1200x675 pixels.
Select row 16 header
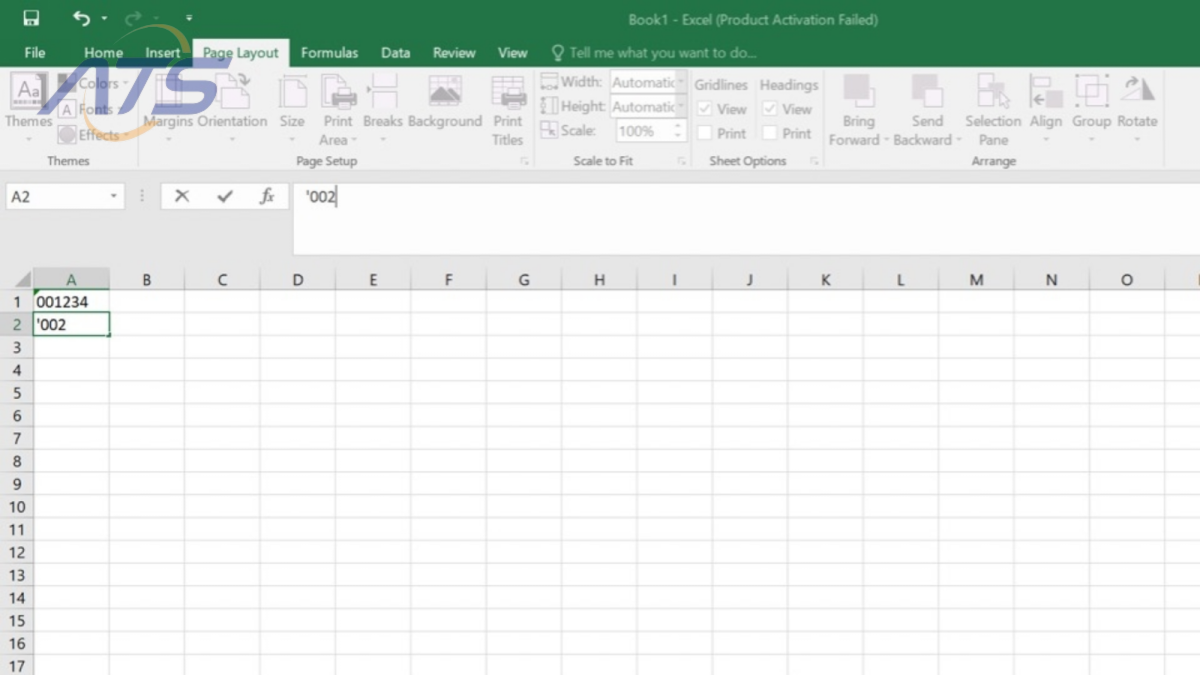[16, 644]
